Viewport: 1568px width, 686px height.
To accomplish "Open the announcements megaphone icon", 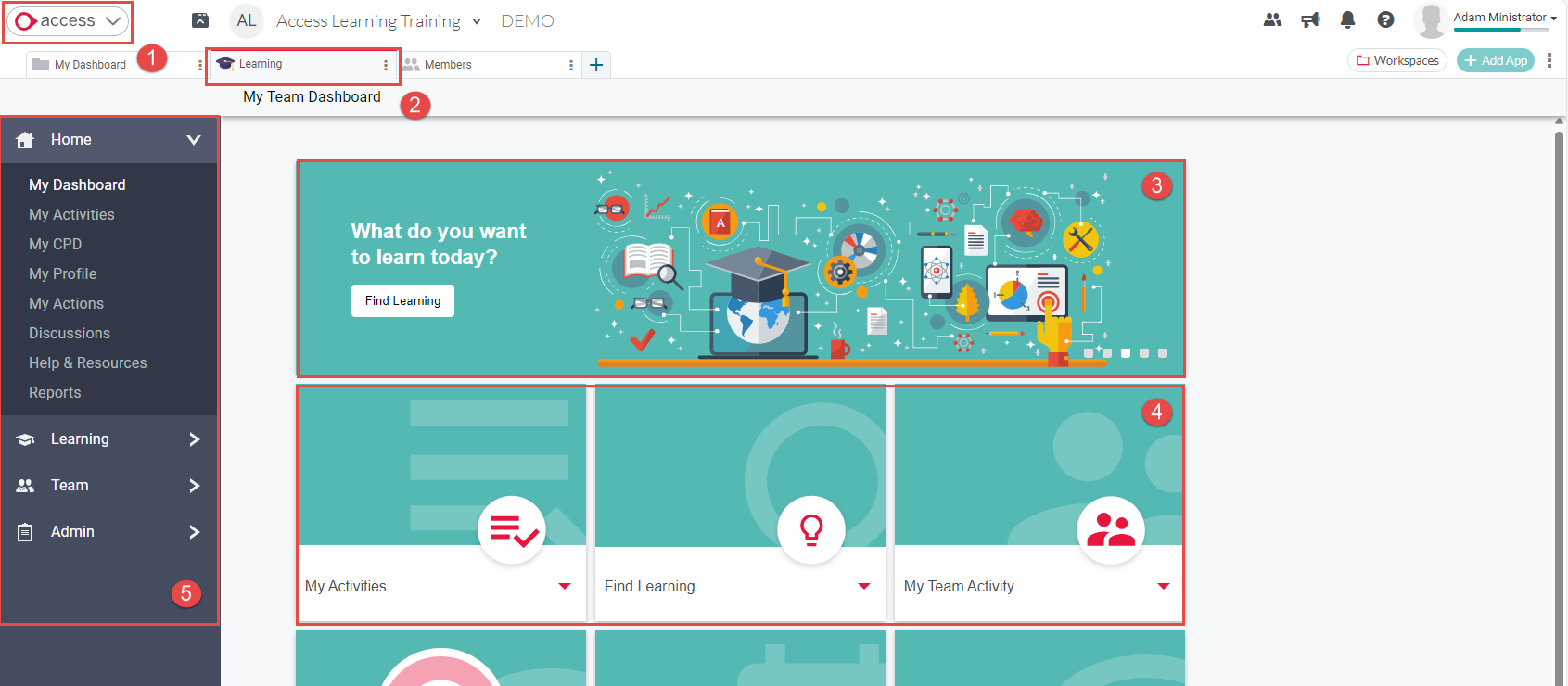I will [x=1310, y=19].
